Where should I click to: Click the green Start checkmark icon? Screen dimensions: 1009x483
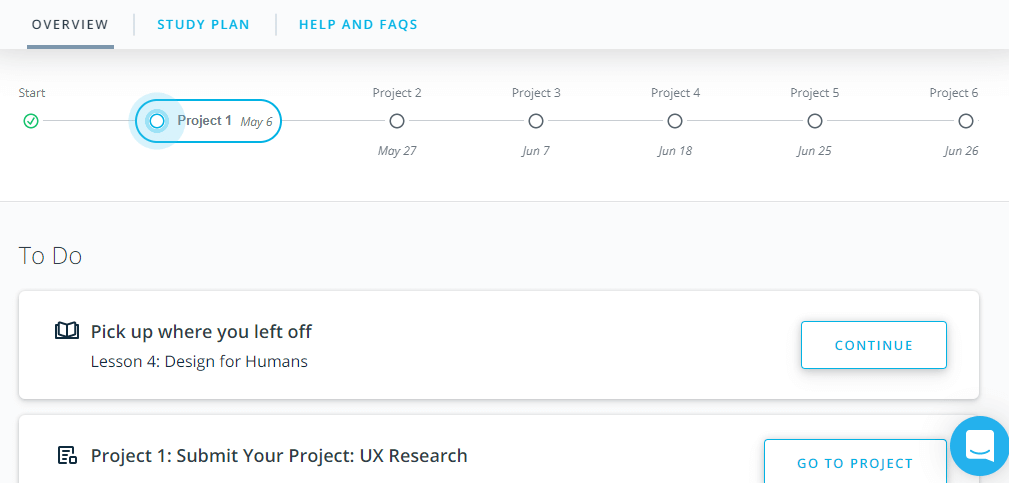coord(31,121)
